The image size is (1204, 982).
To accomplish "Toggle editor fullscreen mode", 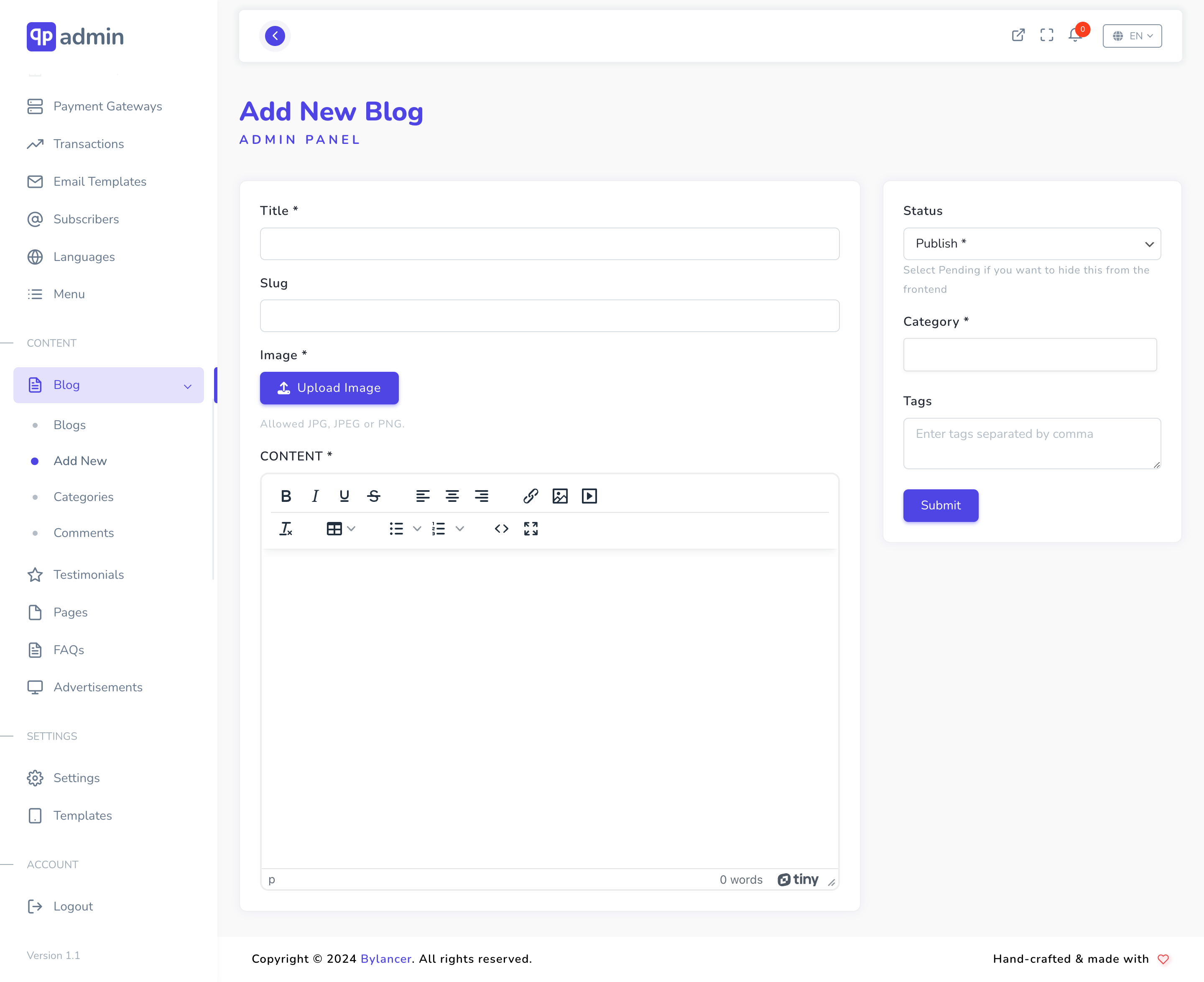I will (x=531, y=529).
